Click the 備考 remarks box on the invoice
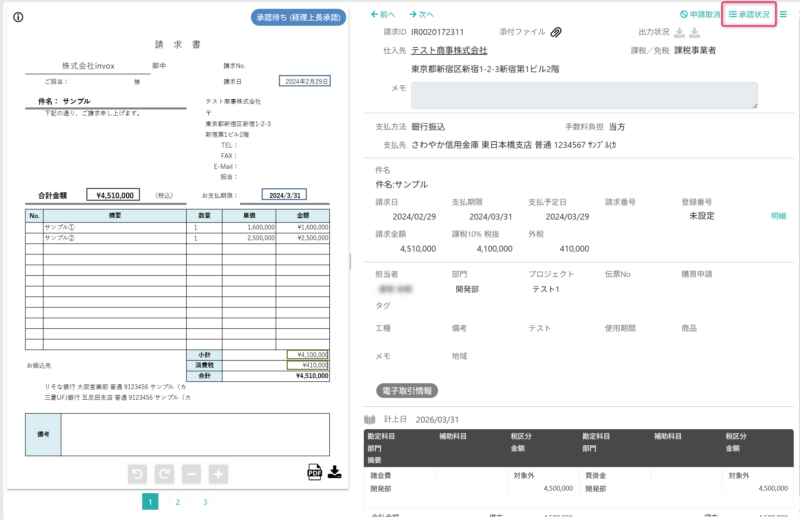 click(x=177, y=434)
